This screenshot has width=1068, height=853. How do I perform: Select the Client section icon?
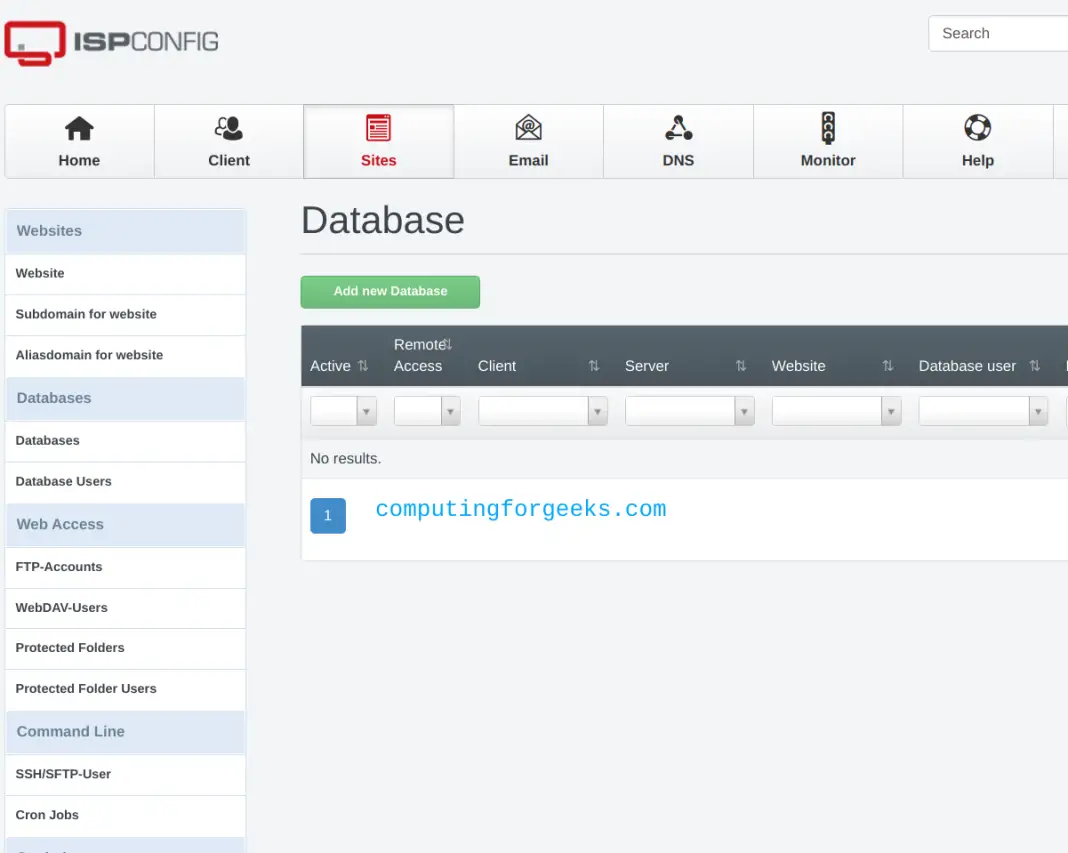click(229, 128)
